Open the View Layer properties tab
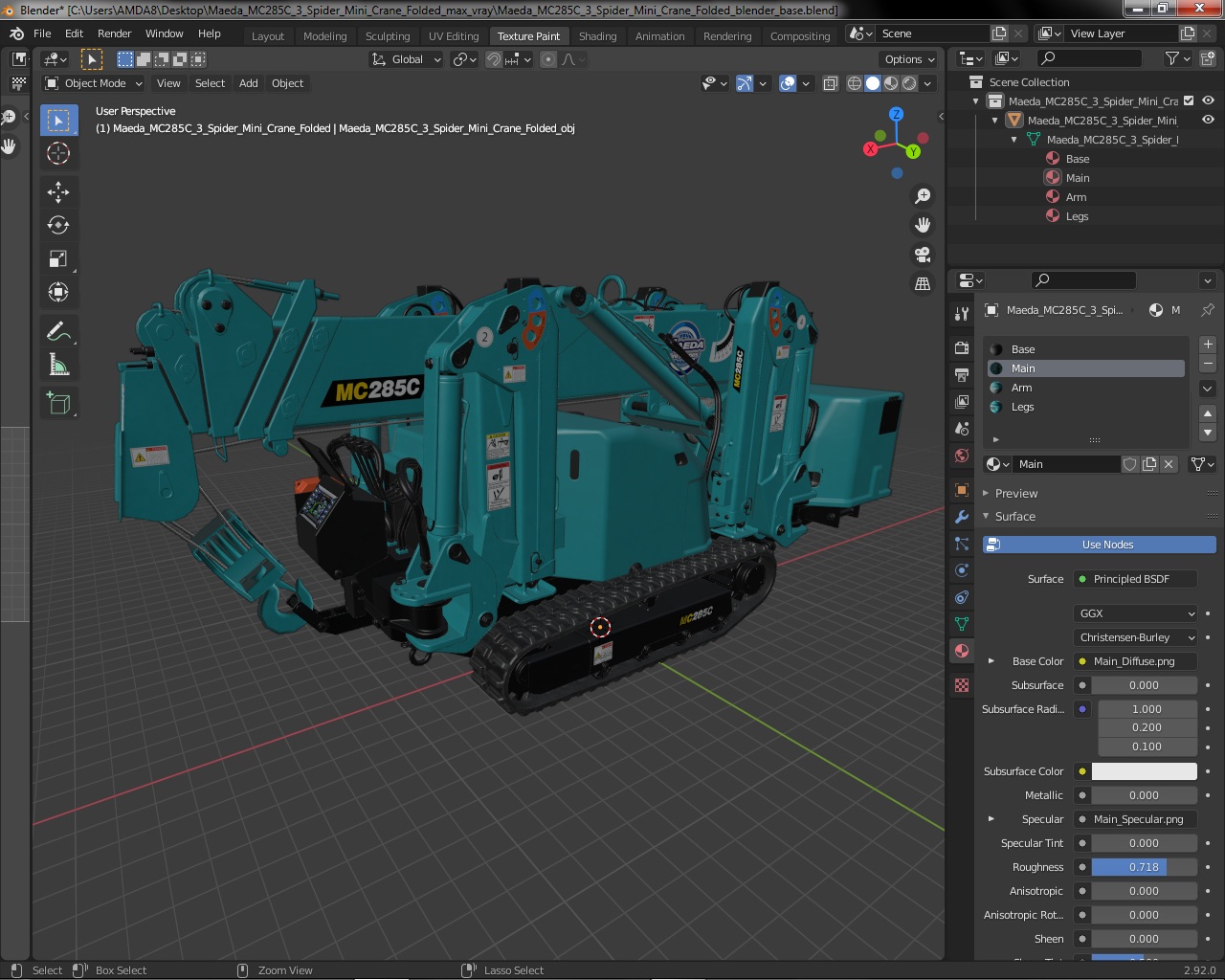The height and width of the screenshot is (980, 1225). 962,401
